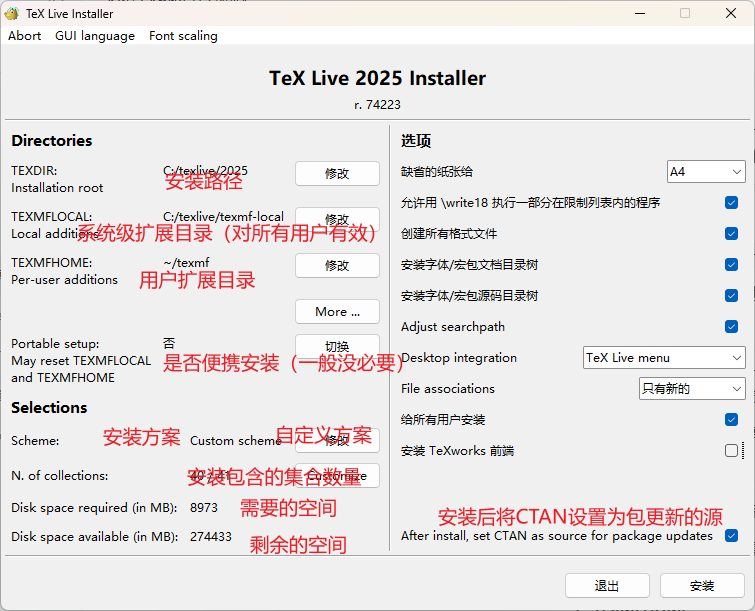This screenshot has width=755, height=611.
Task: Disable the Adjust searchpath checkbox
Action: [732, 327]
